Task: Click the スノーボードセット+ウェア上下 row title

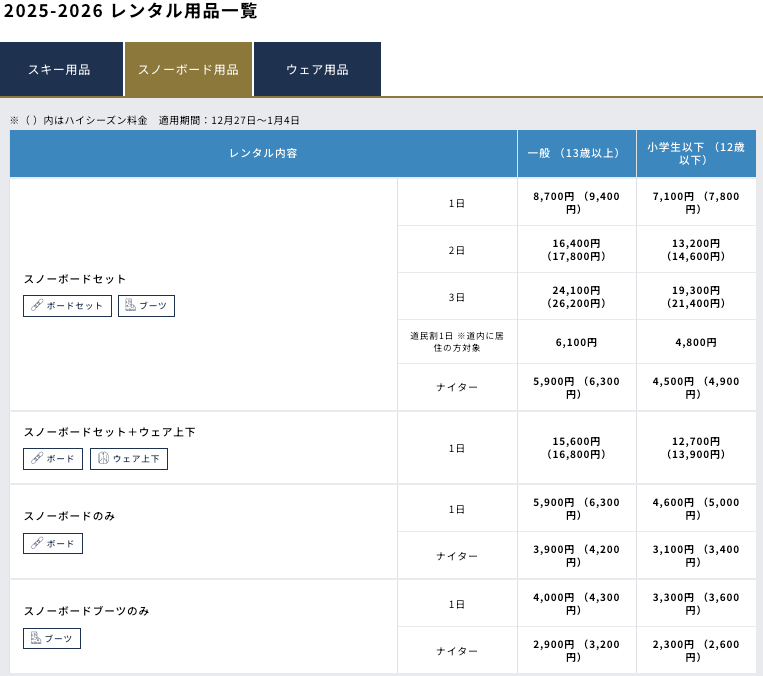Action: (109, 432)
